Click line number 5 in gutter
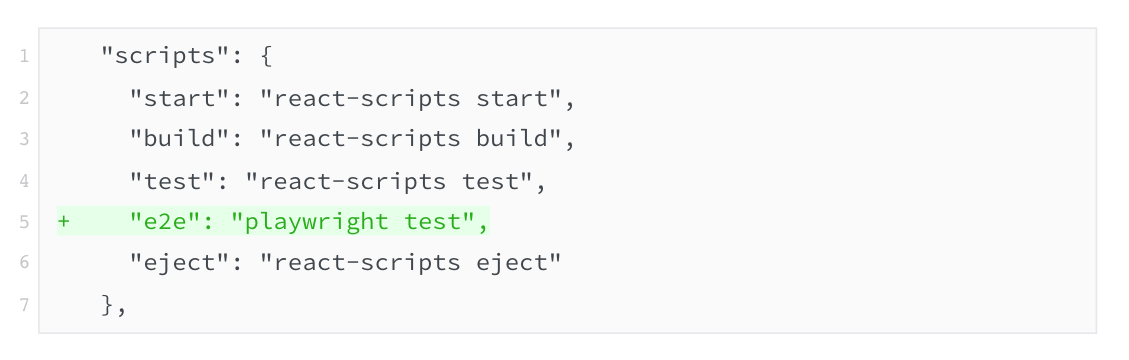The width and height of the screenshot is (1129, 360). pos(24,222)
